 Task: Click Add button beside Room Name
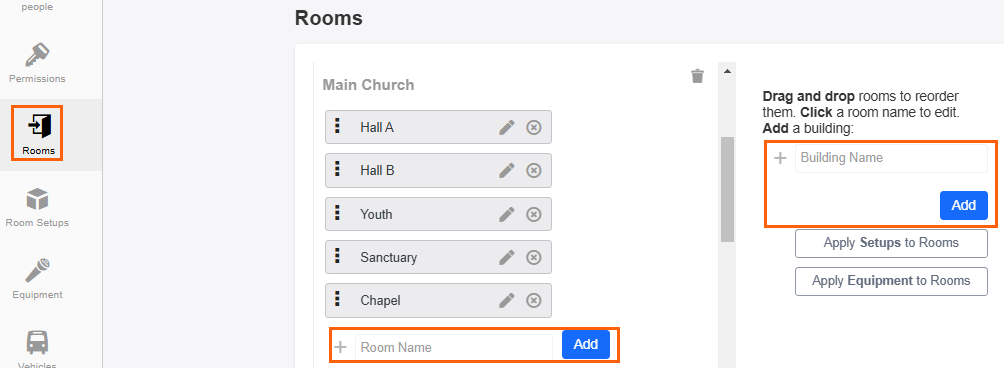(585, 344)
